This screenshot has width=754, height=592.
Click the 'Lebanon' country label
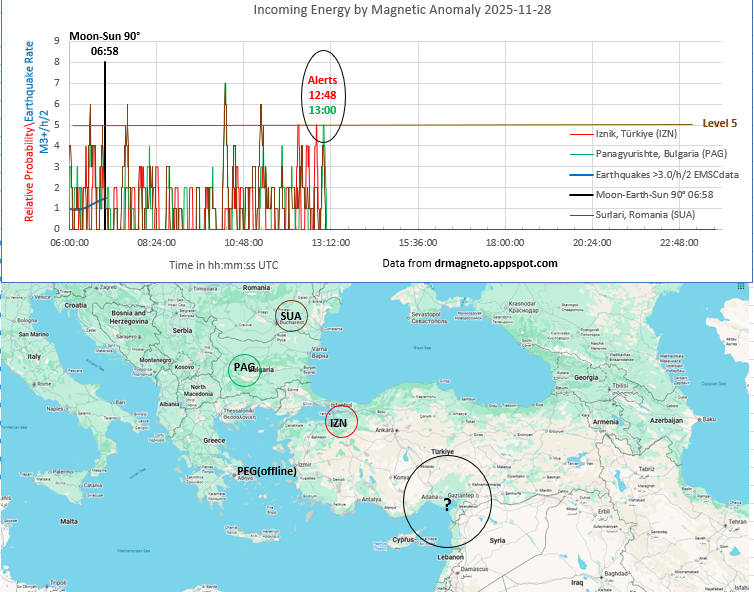click(451, 557)
